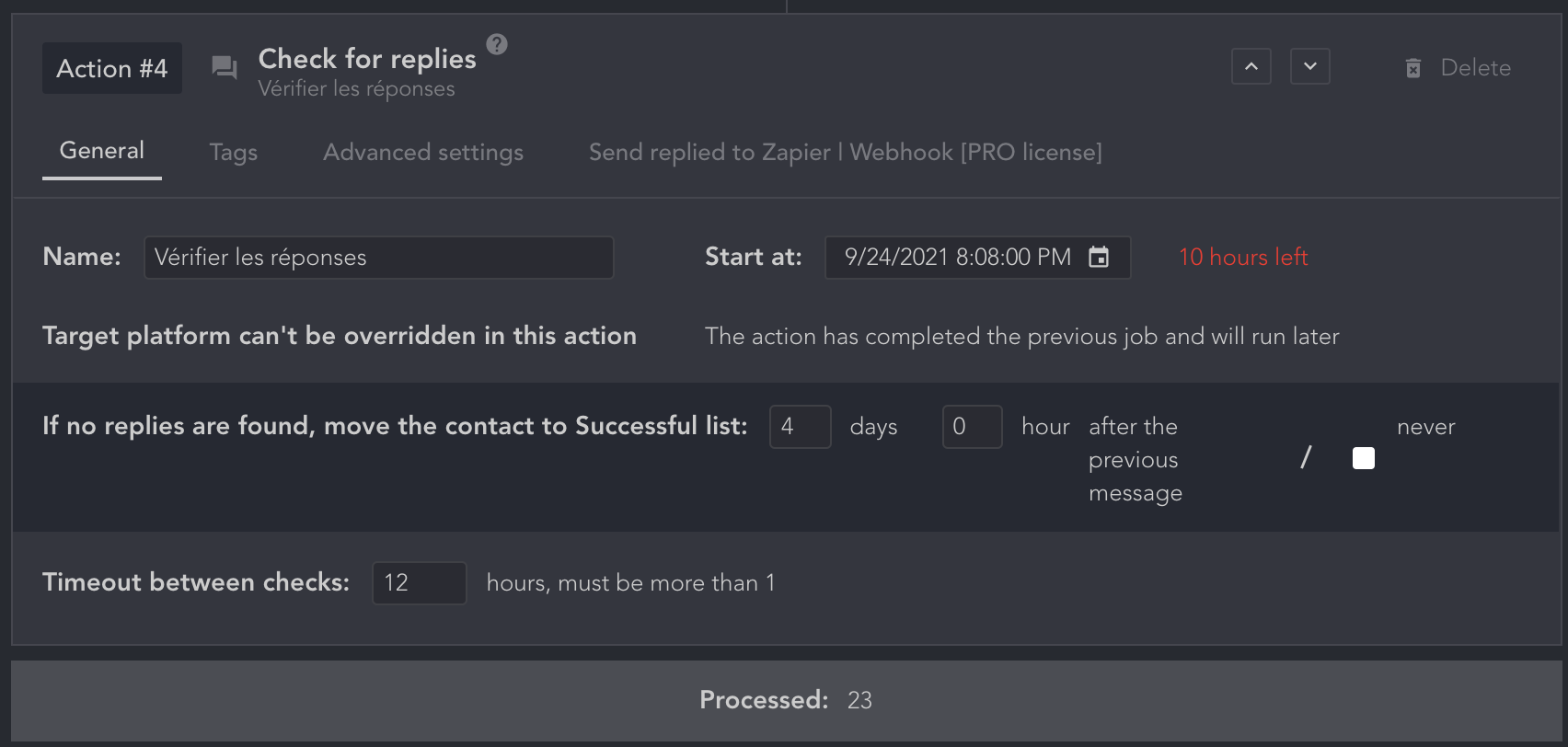Focus the days input field

coord(800,427)
